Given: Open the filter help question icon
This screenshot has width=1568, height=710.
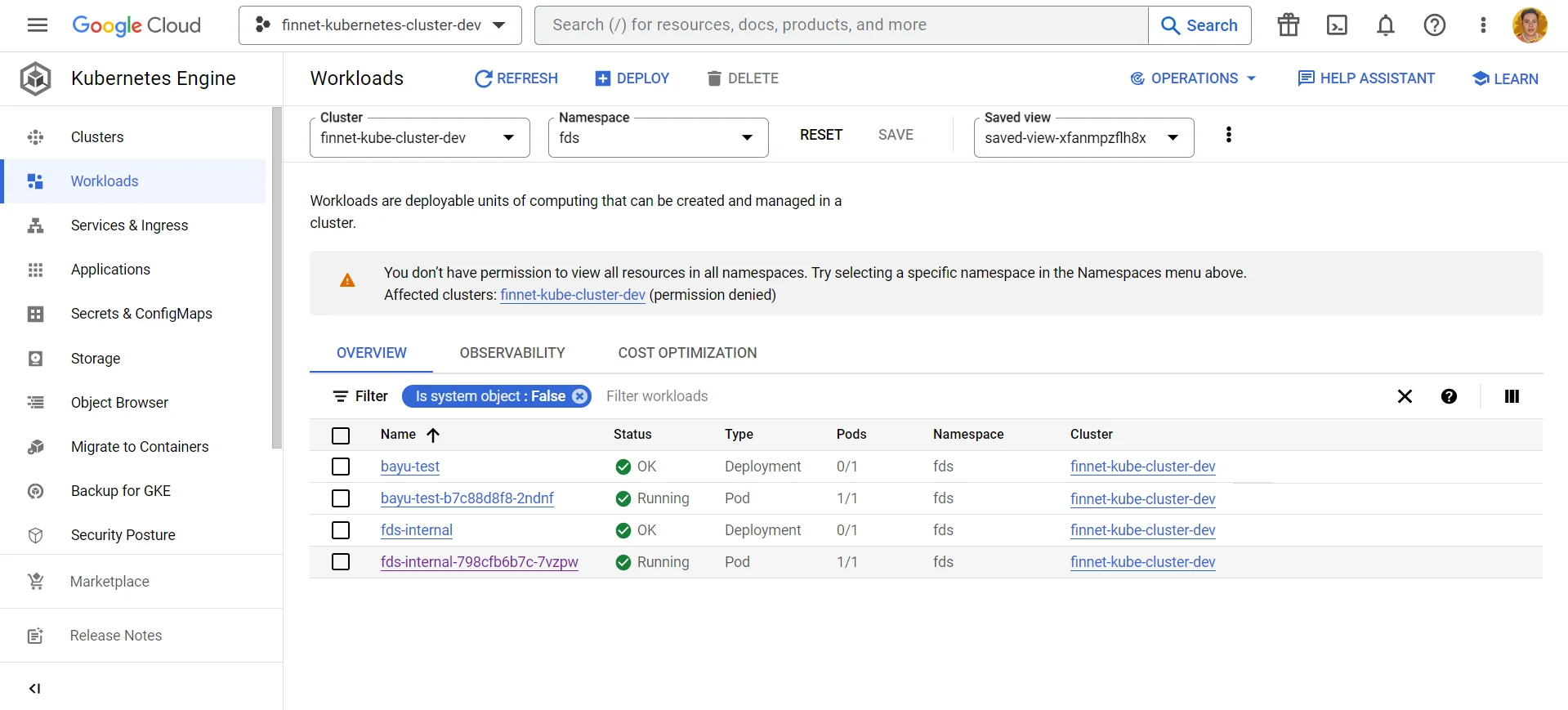Looking at the screenshot, I should pos(1449,396).
